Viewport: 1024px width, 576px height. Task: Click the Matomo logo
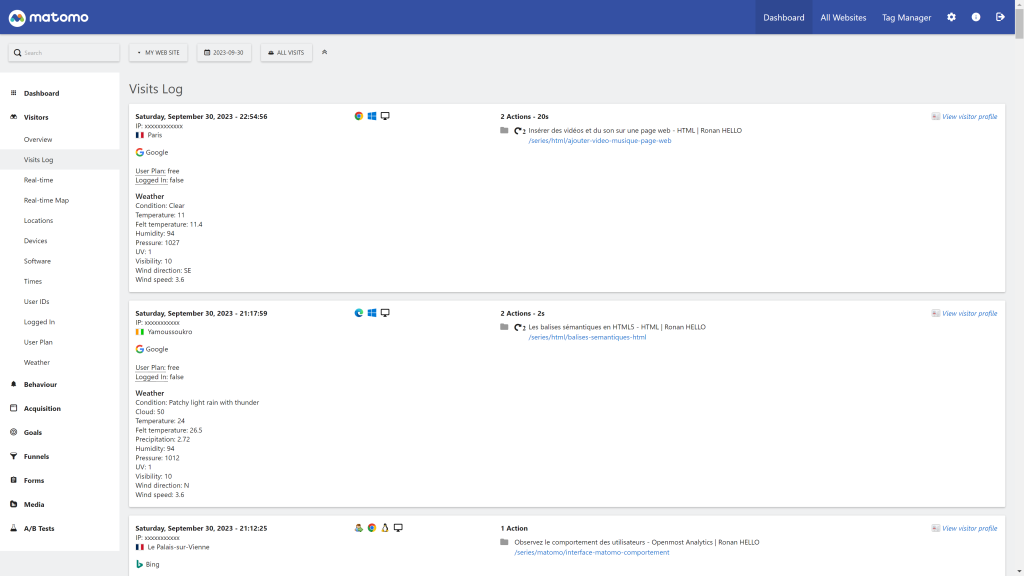(50, 18)
